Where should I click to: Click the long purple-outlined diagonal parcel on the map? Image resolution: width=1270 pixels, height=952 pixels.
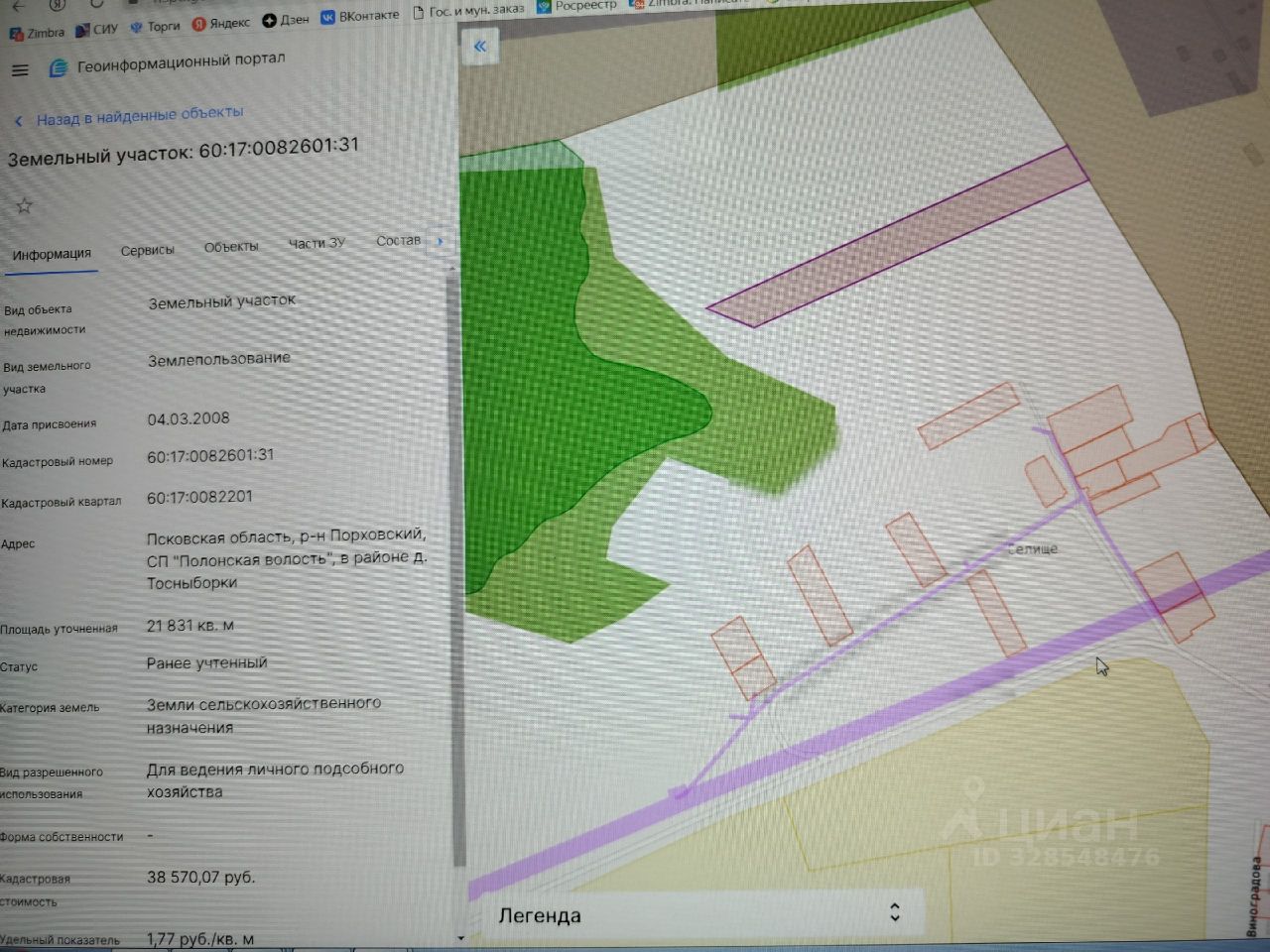898,236
